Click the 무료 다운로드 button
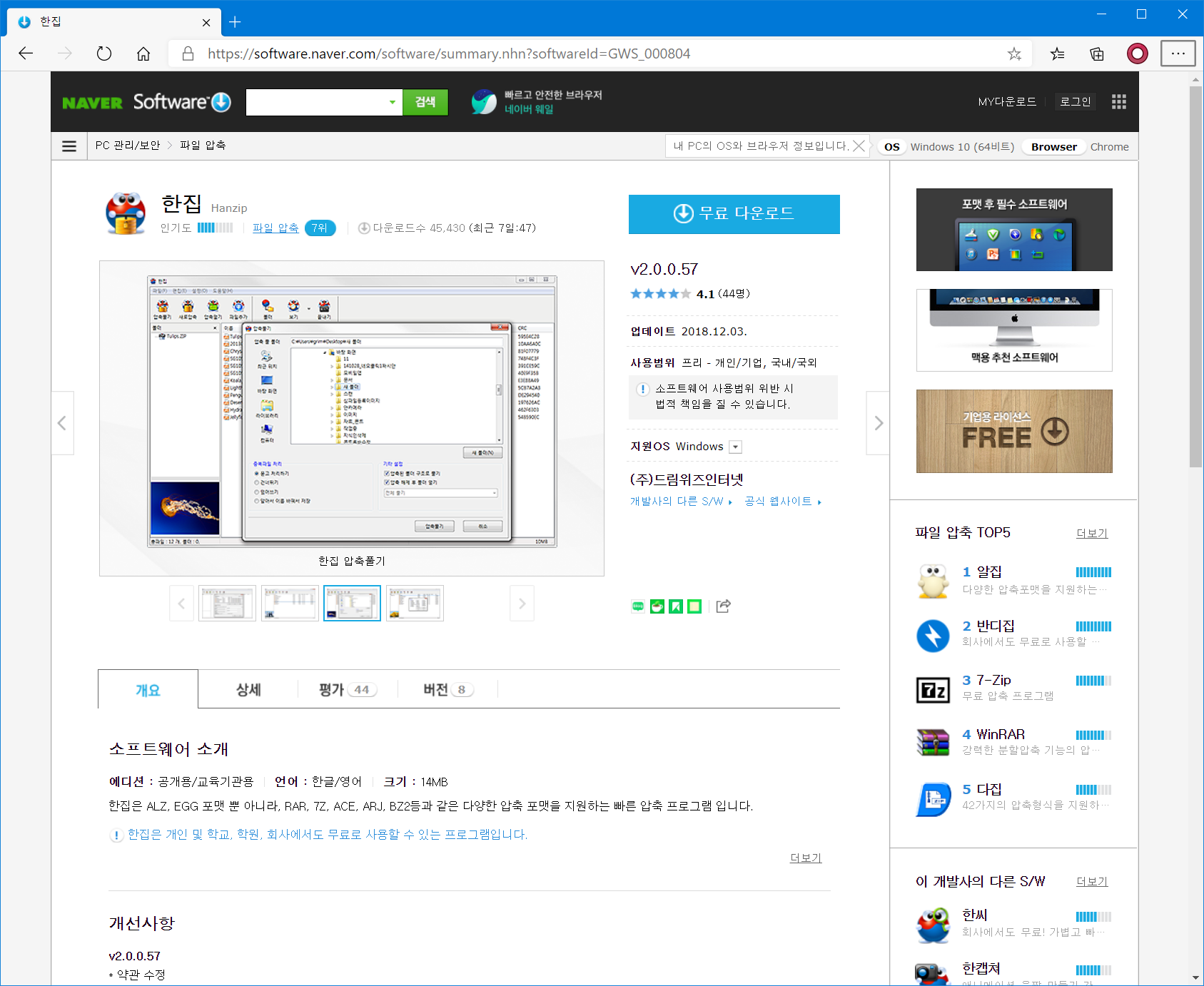 (734, 214)
